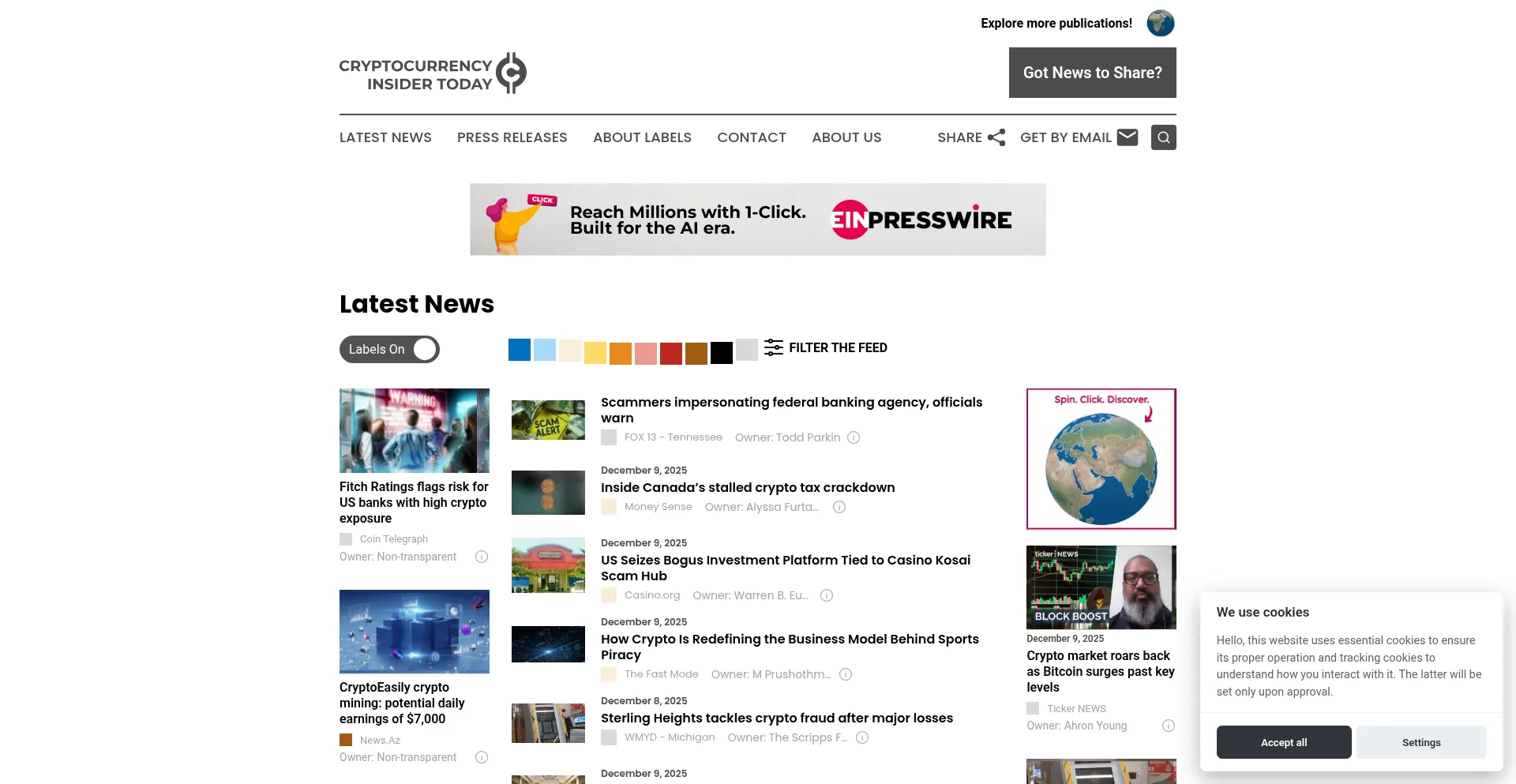The width and height of the screenshot is (1516, 784).
Task: Navigate to About Us
Action: point(846,137)
